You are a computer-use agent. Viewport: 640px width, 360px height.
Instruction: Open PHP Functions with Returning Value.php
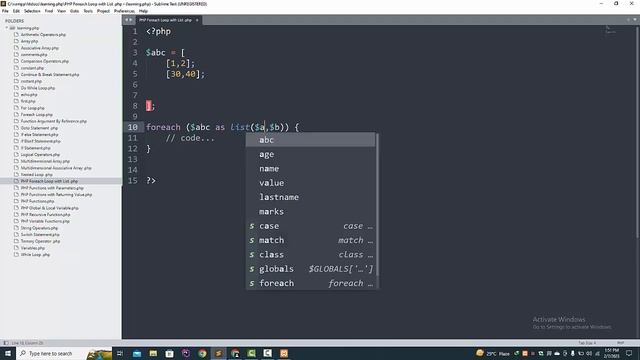pyautogui.click(x=56, y=195)
